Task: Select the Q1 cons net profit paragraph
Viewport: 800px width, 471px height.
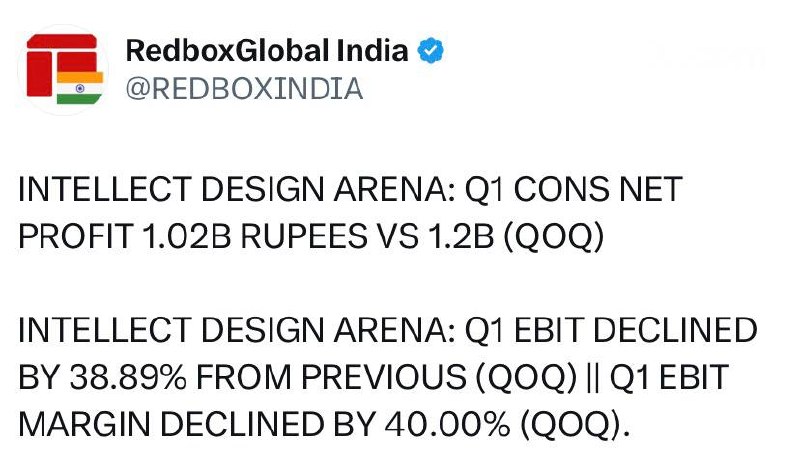Action: click(350, 213)
